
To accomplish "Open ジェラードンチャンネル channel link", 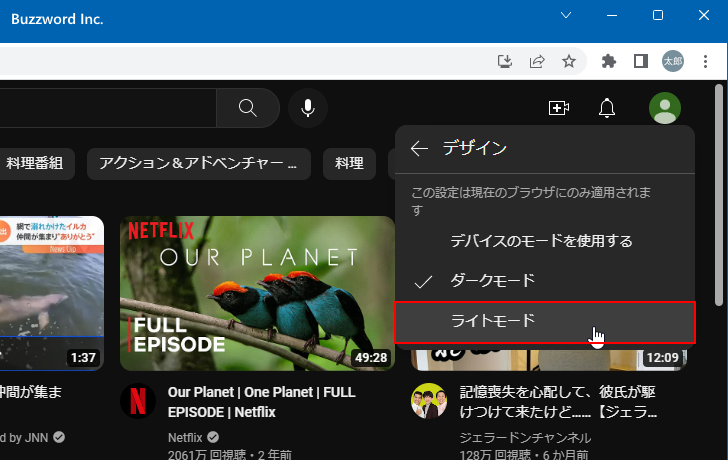I will point(525,438).
